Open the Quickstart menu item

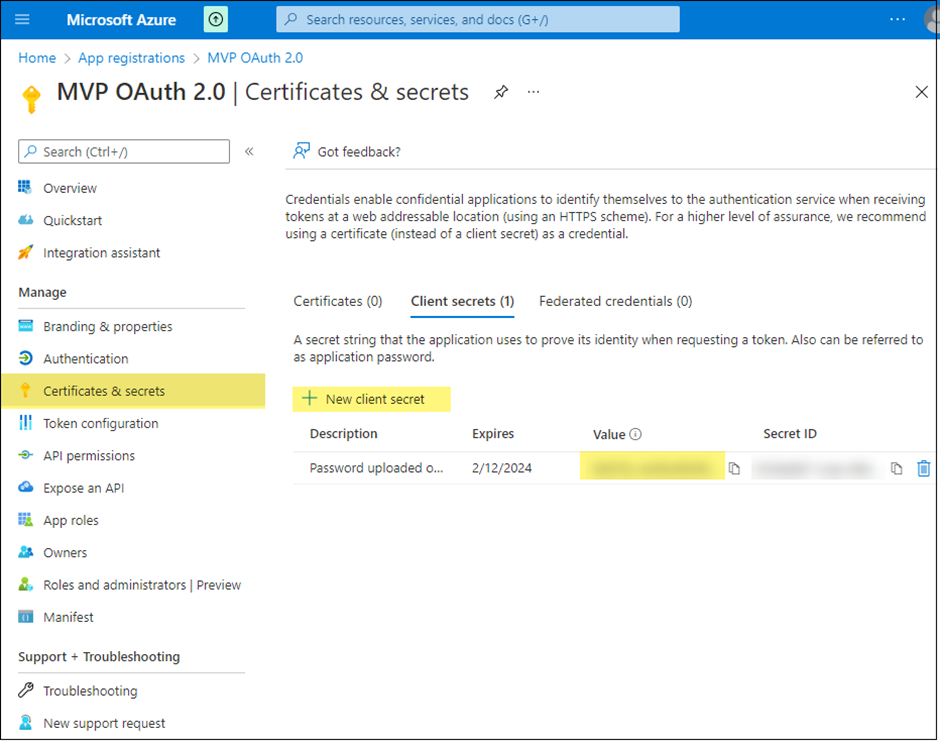pos(73,221)
